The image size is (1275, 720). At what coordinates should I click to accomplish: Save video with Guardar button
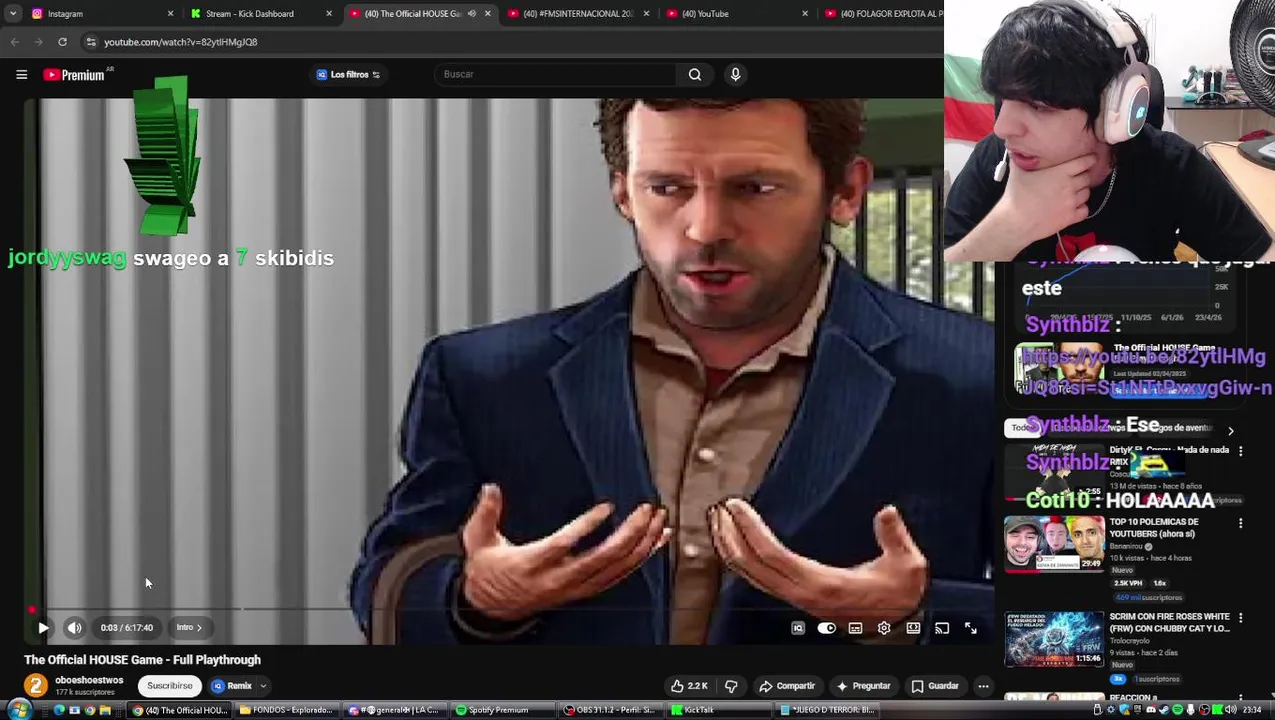(936, 686)
